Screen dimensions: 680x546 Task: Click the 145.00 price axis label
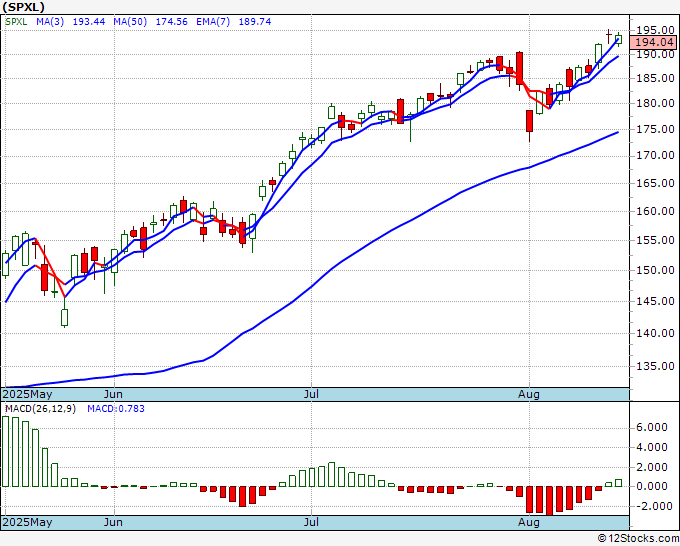[x=655, y=301]
